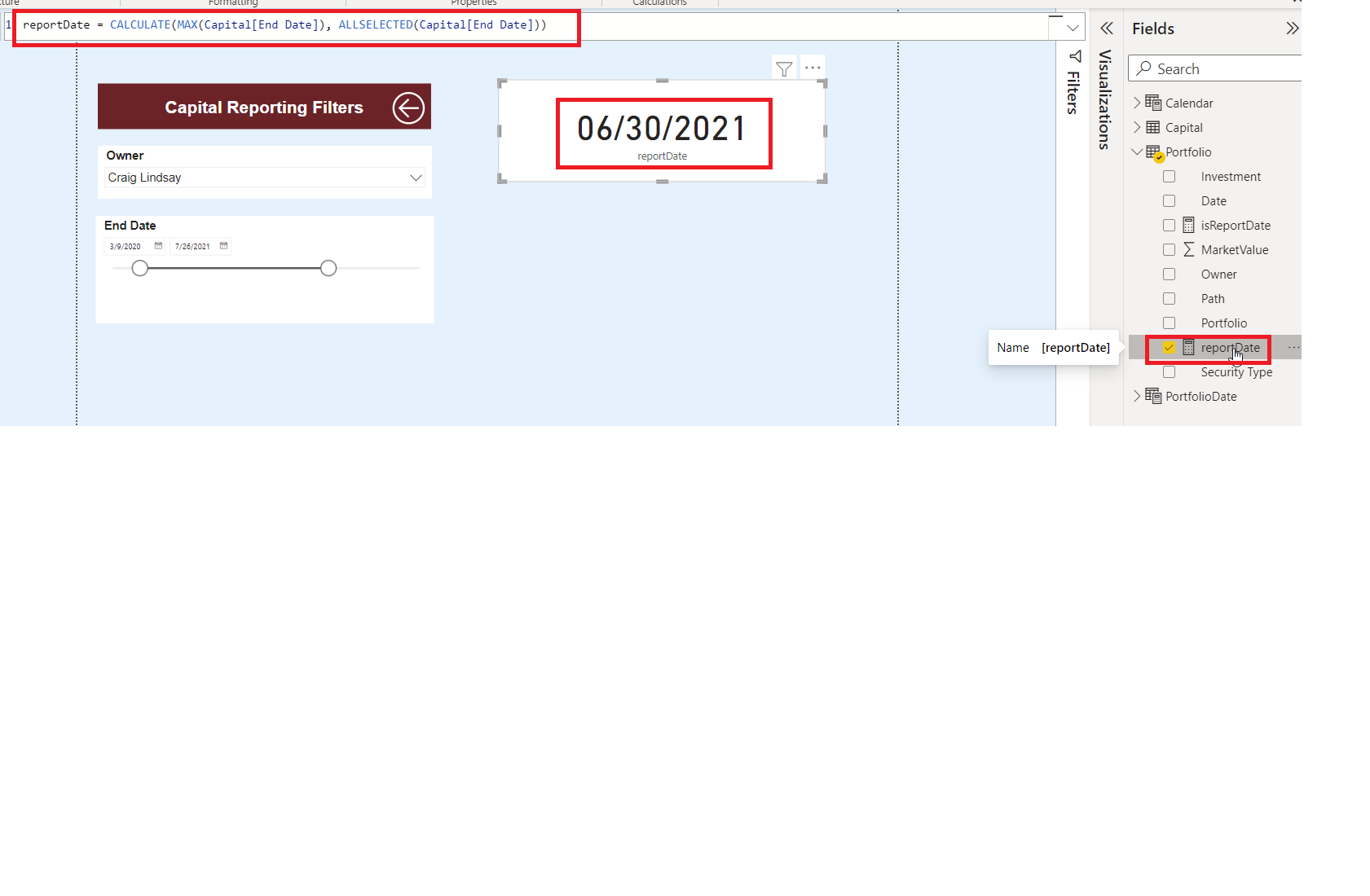Expand the Calendar table
1370x896 pixels.
[x=1137, y=103]
